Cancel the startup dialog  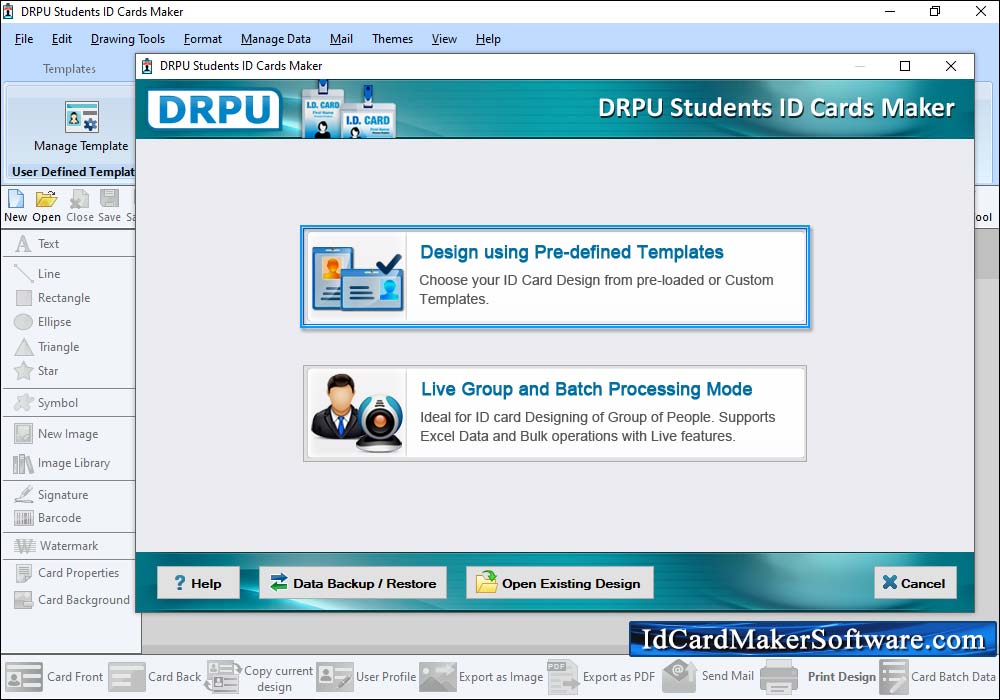pyautogui.click(x=915, y=583)
